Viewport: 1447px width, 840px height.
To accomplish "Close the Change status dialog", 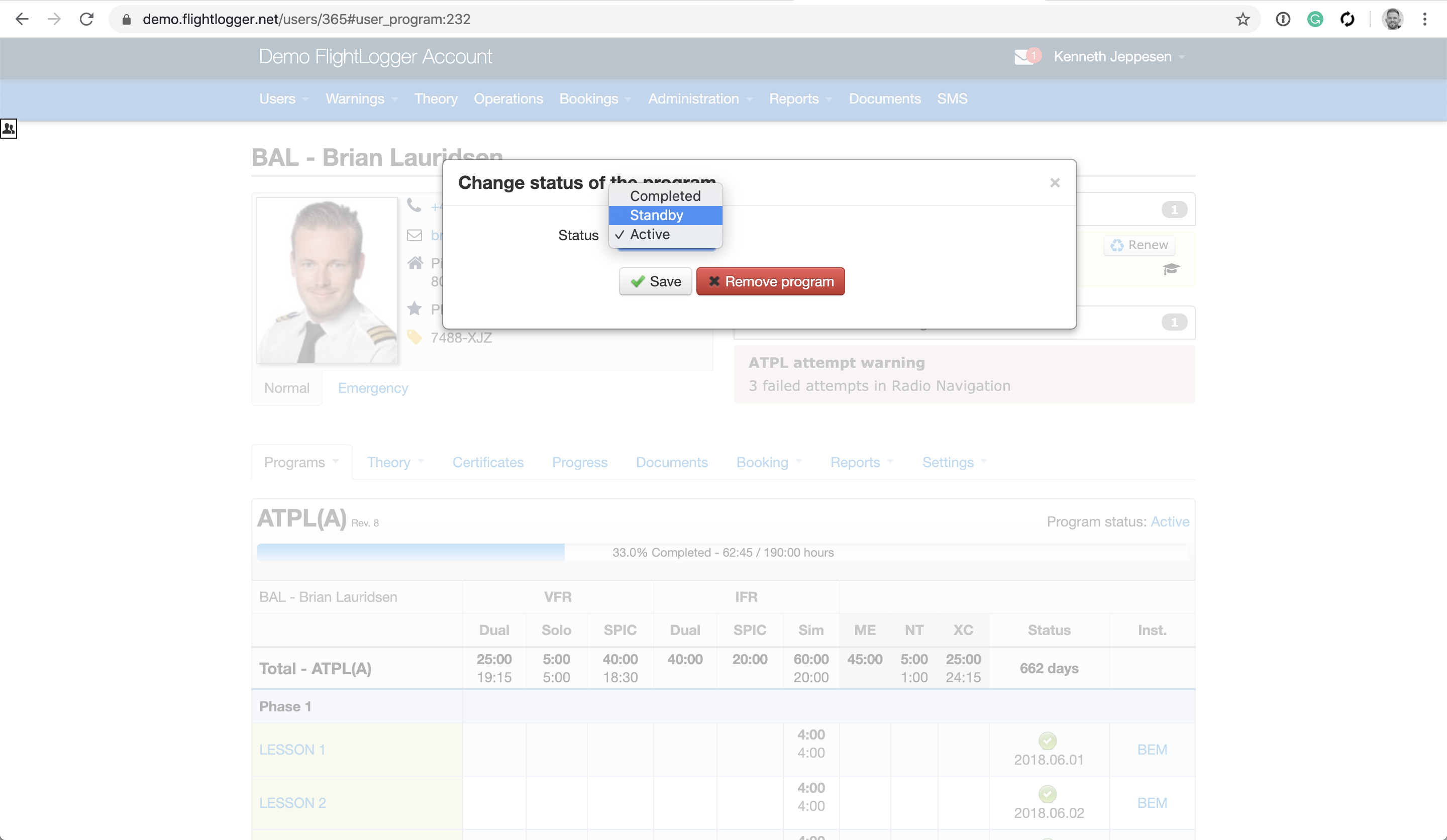I will click(x=1055, y=182).
